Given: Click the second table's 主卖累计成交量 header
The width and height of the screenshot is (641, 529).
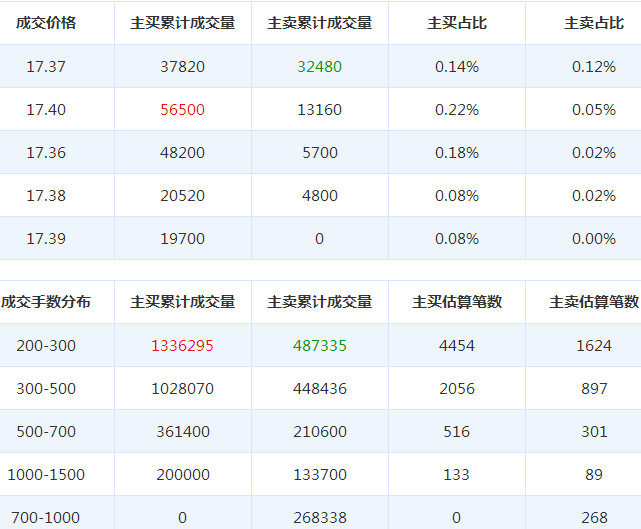Looking at the screenshot, I should click(320, 302).
